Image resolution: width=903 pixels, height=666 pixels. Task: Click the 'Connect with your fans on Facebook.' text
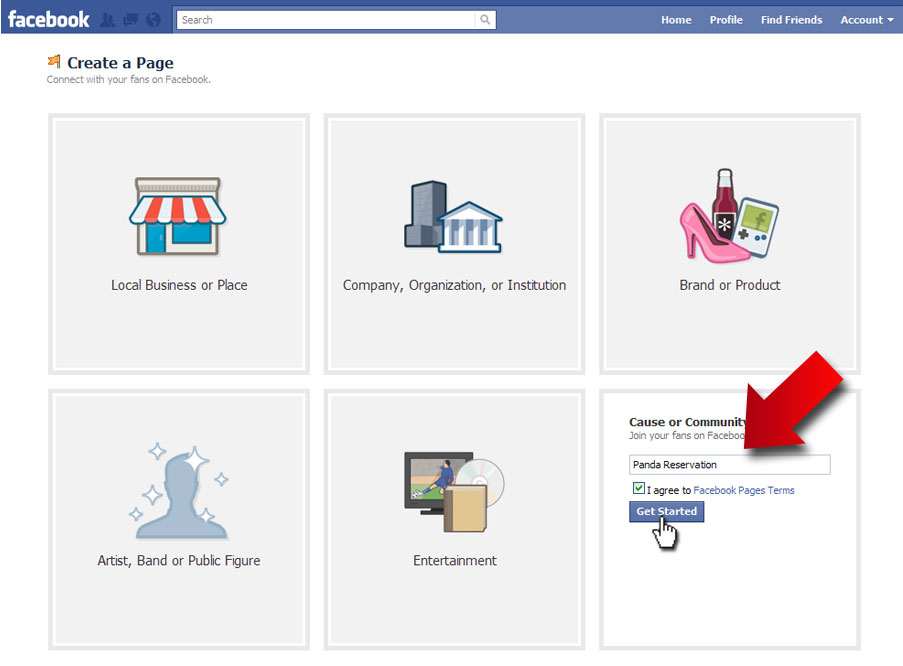[x=128, y=80]
